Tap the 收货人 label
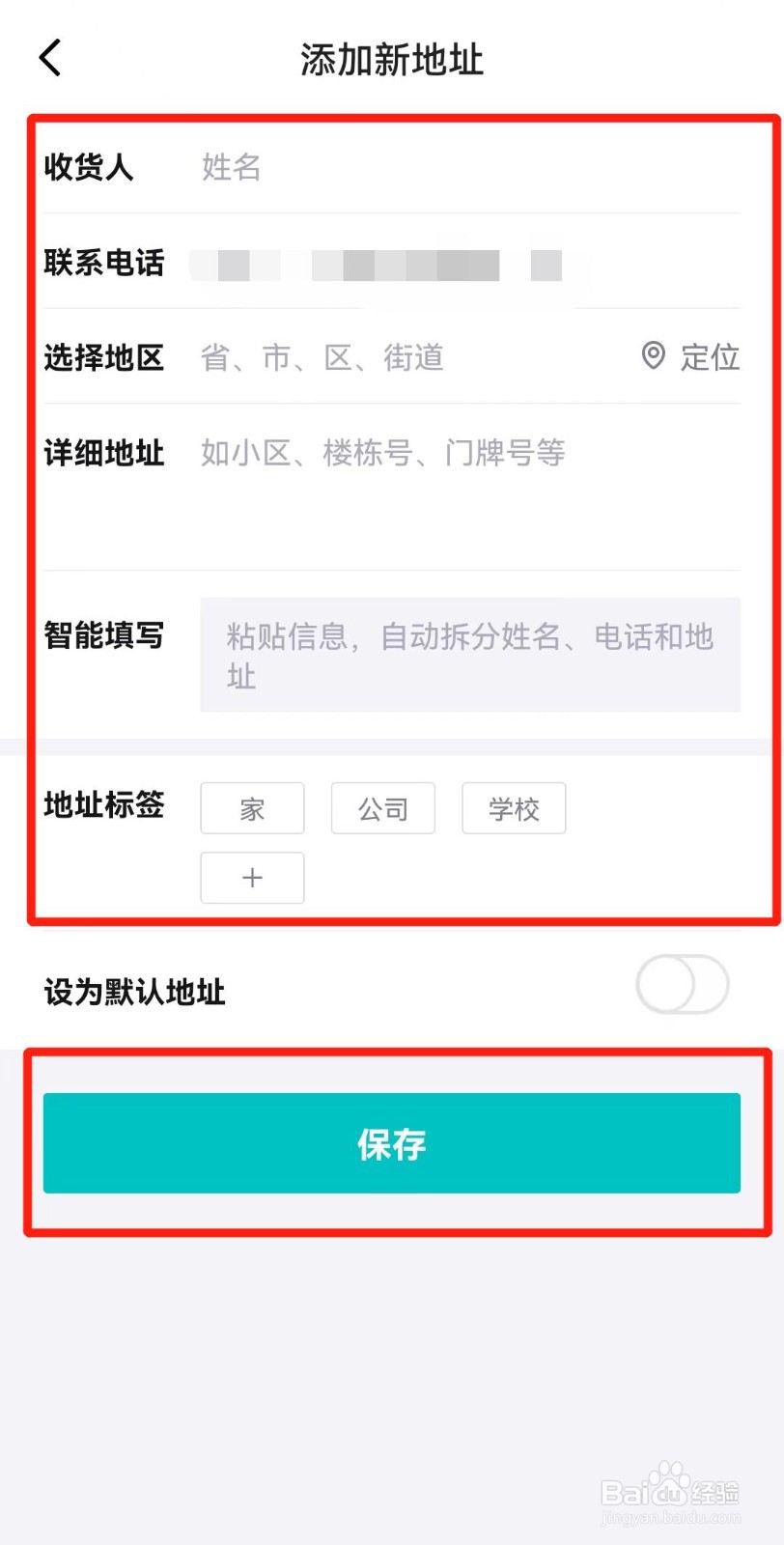The width and height of the screenshot is (784, 1545). [x=89, y=167]
